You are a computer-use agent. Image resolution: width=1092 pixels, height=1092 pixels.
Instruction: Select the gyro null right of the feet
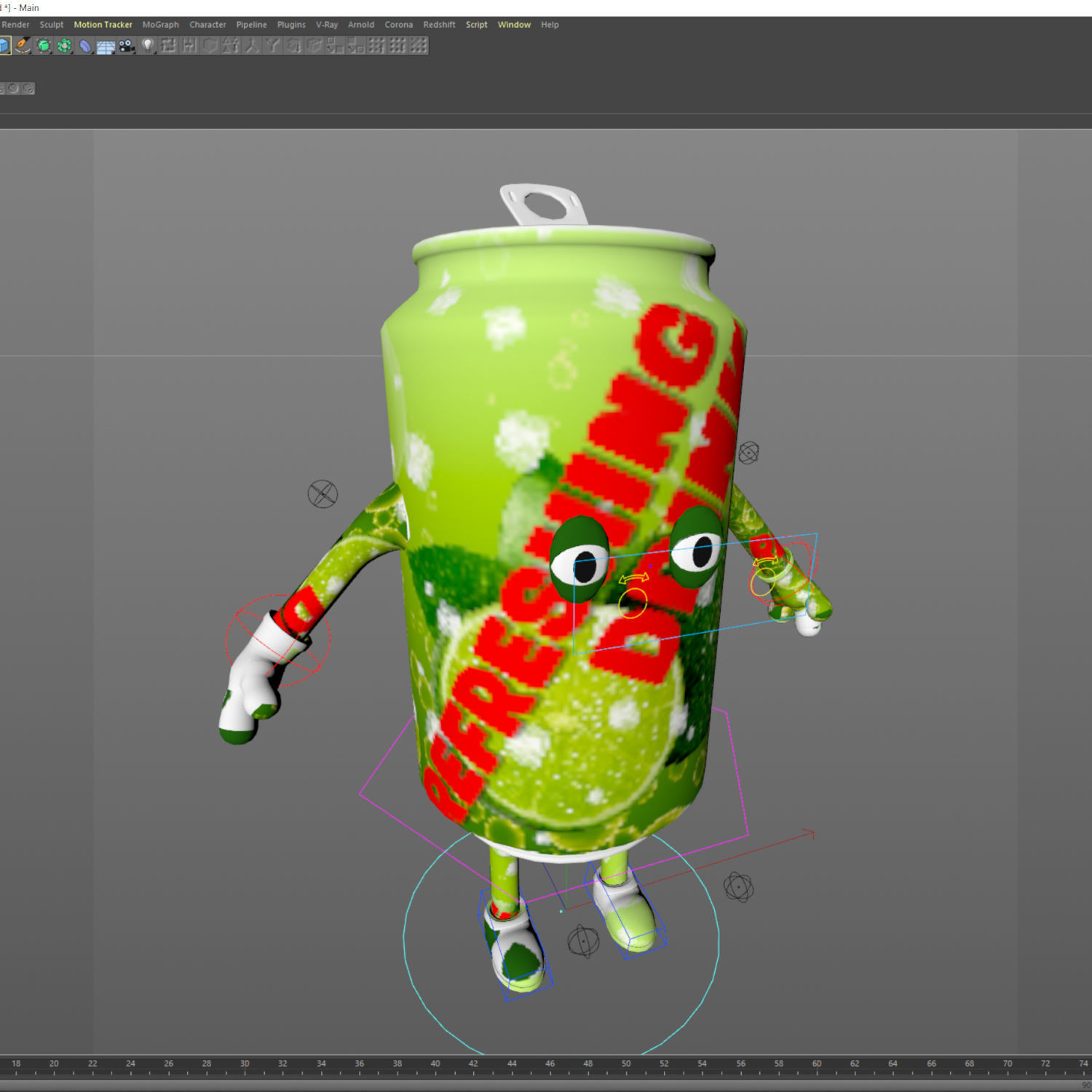tap(738, 887)
